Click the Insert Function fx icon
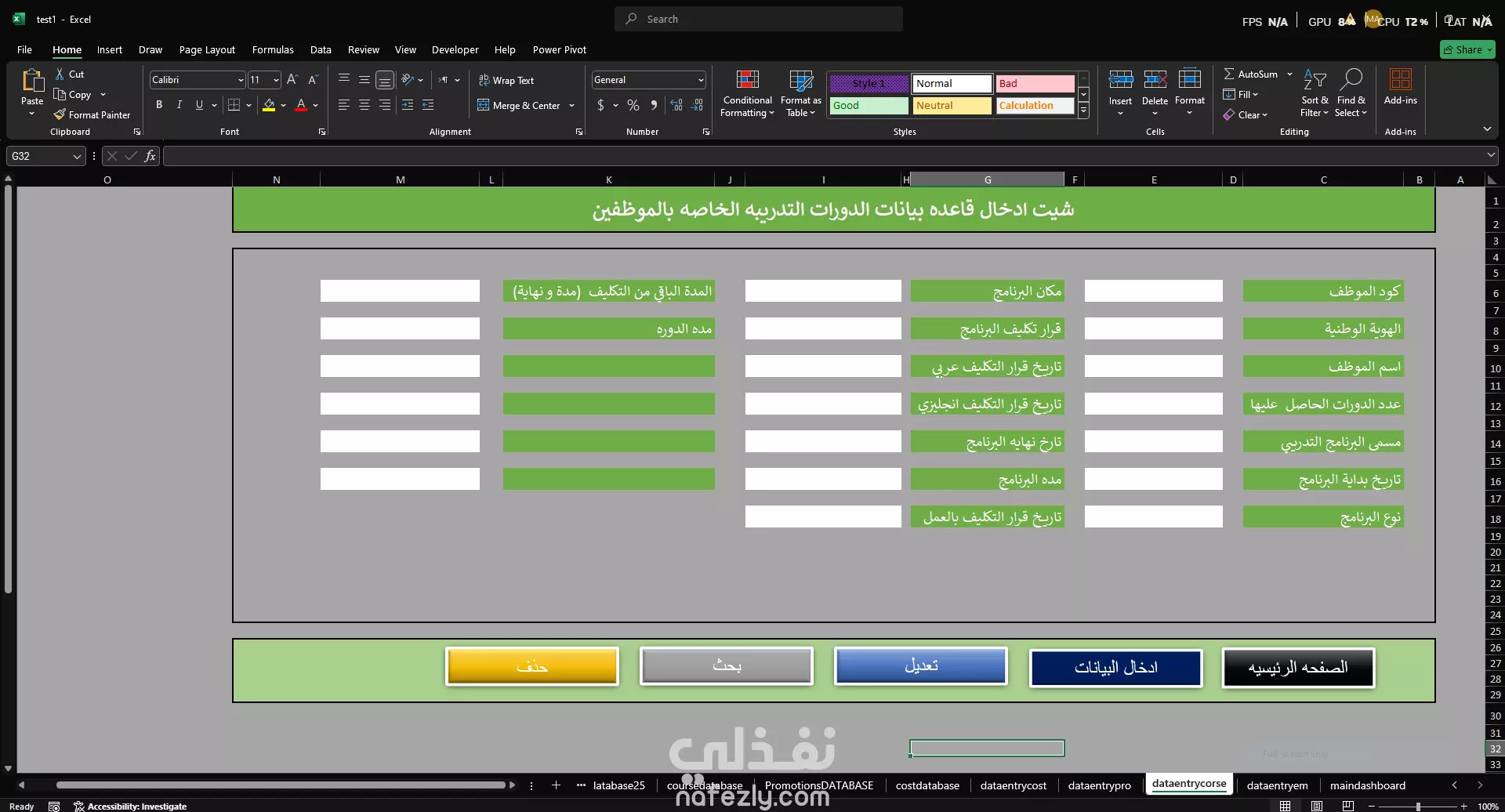 [x=150, y=156]
